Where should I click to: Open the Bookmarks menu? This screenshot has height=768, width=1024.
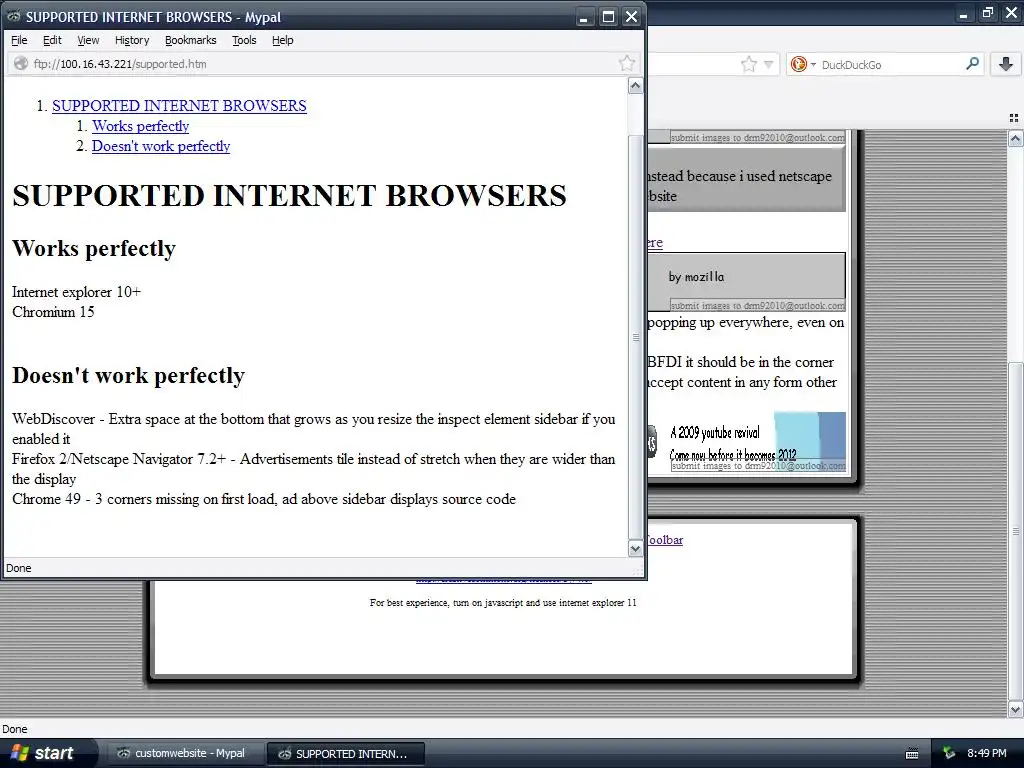click(190, 40)
